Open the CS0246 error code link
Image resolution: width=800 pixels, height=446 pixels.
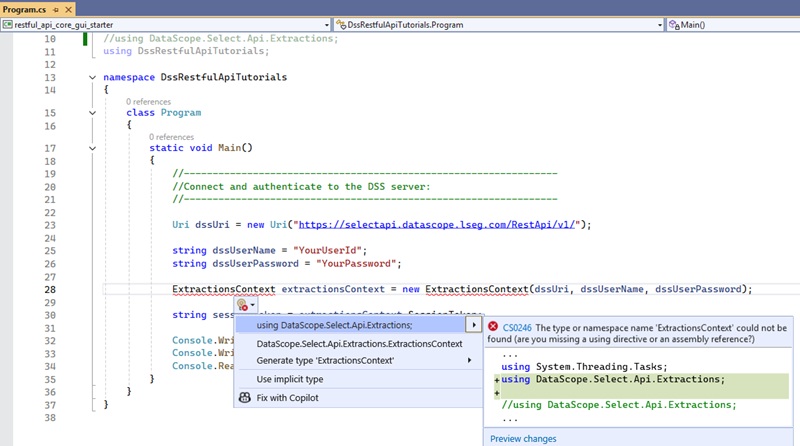[517, 327]
